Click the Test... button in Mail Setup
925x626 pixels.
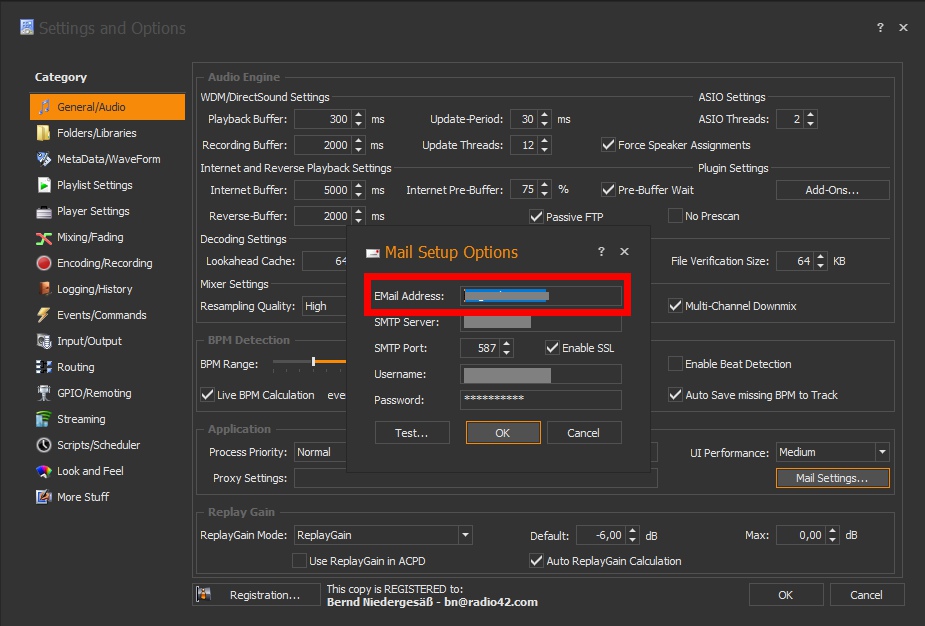click(x=411, y=433)
